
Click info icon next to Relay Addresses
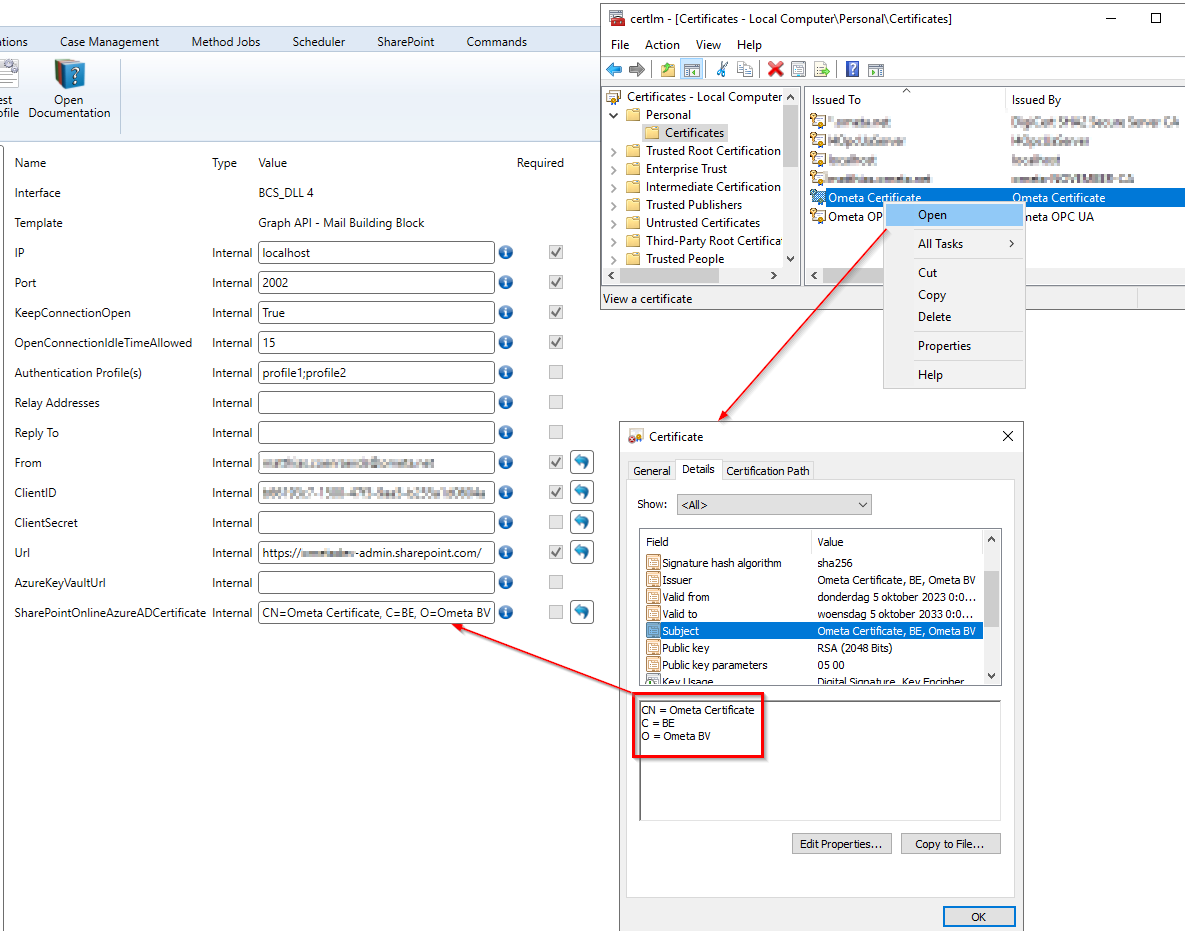click(x=506, y=402)
